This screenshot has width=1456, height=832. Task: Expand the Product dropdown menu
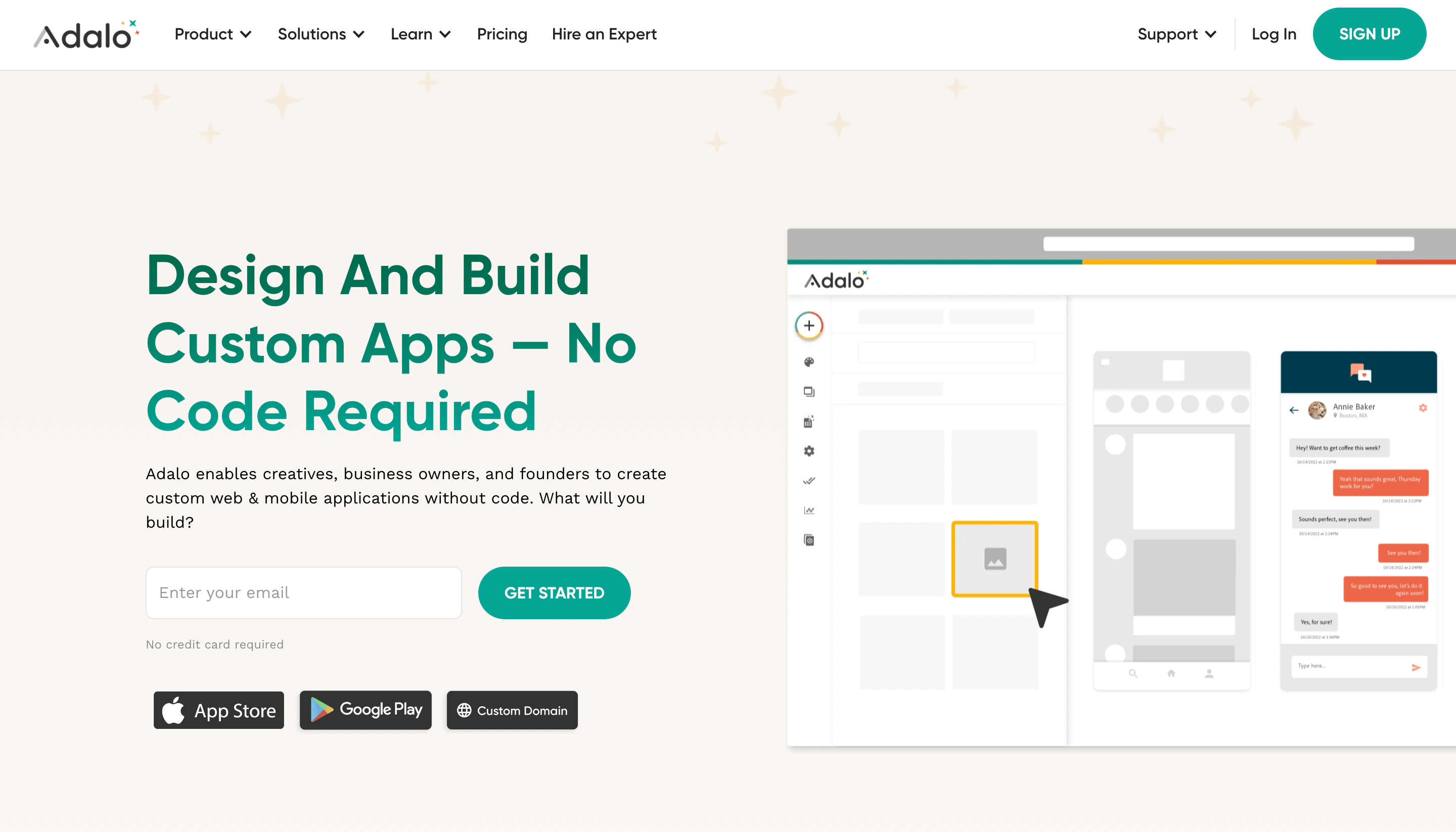click(x=213, y=34)
